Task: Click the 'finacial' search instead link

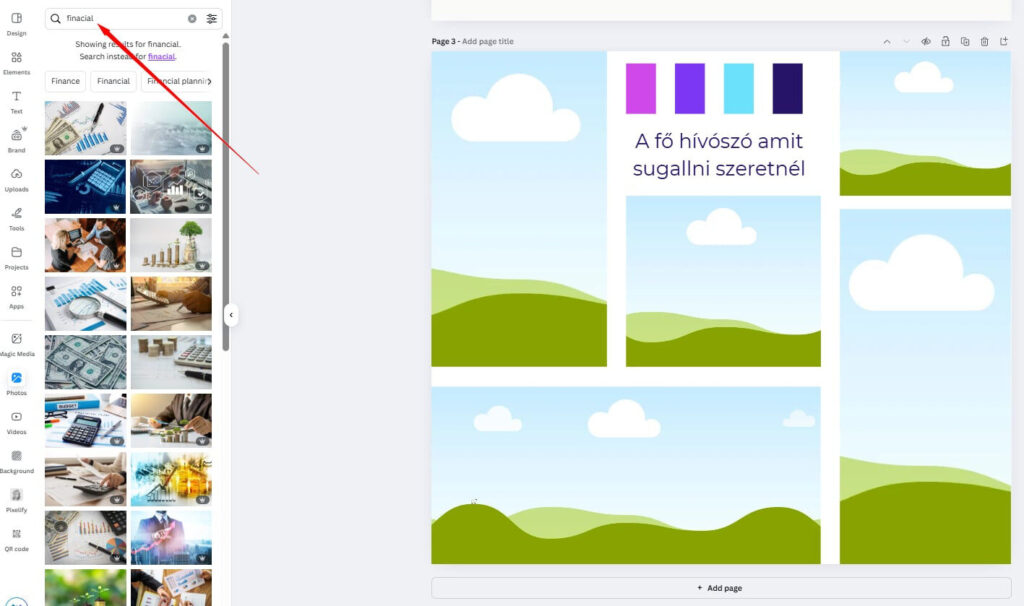Action: [x=161, y=57]
